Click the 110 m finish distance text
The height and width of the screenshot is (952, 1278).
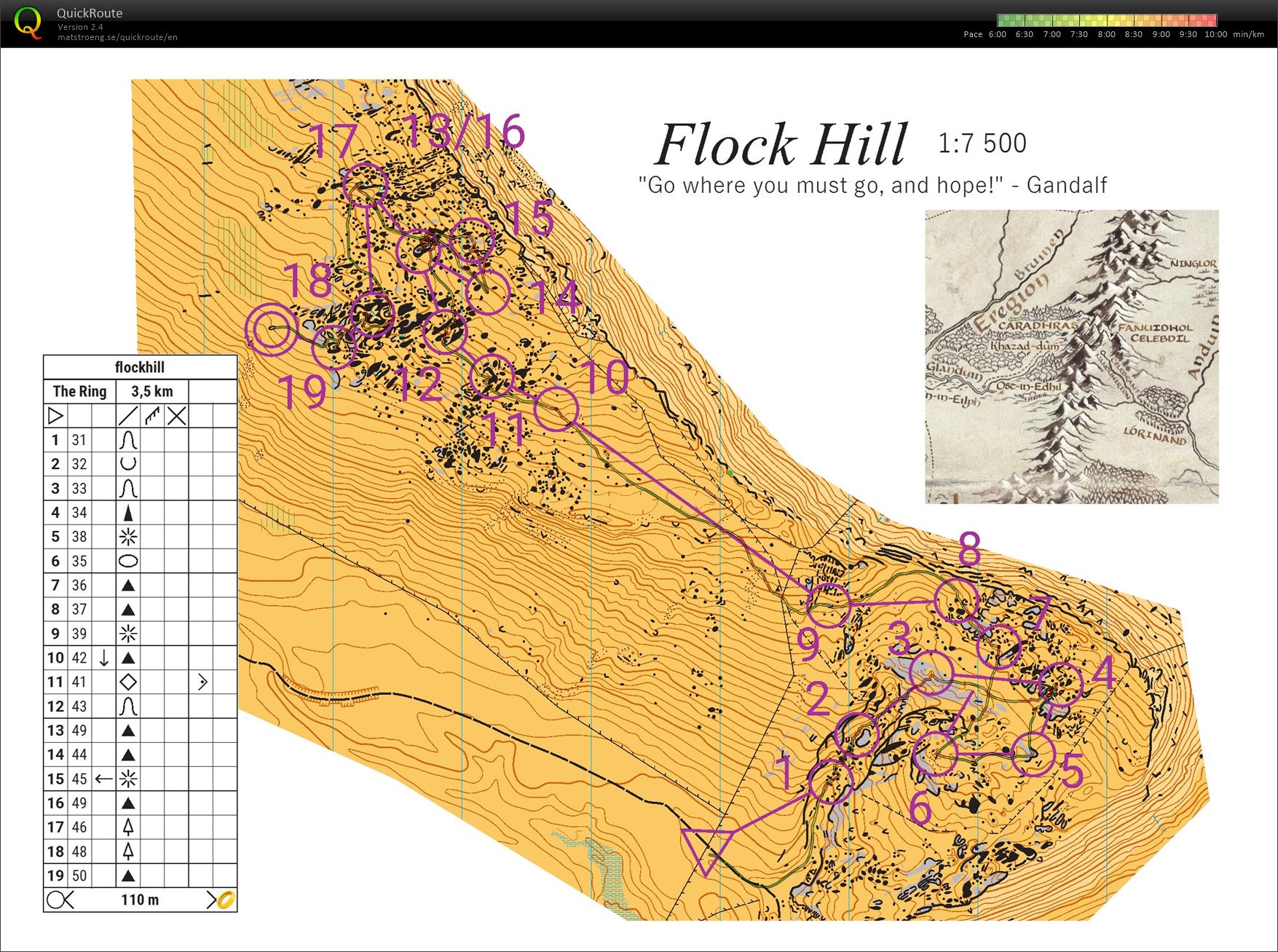pyautogui.click(x=140, y=900)
